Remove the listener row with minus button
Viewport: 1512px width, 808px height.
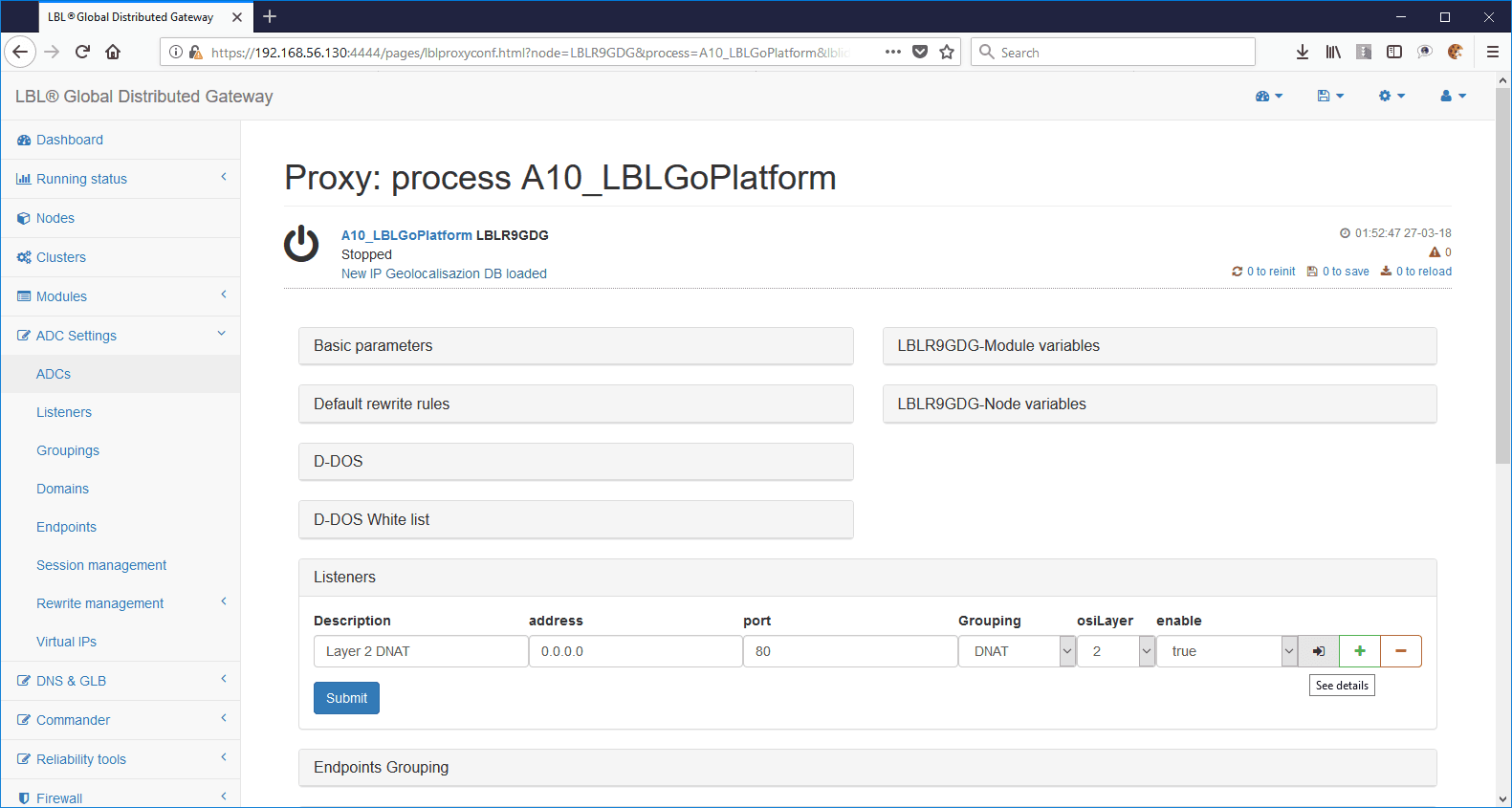coord(1401,651)
